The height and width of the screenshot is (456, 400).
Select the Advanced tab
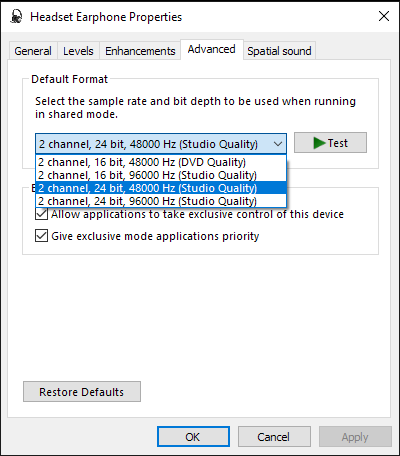[212, 49]
